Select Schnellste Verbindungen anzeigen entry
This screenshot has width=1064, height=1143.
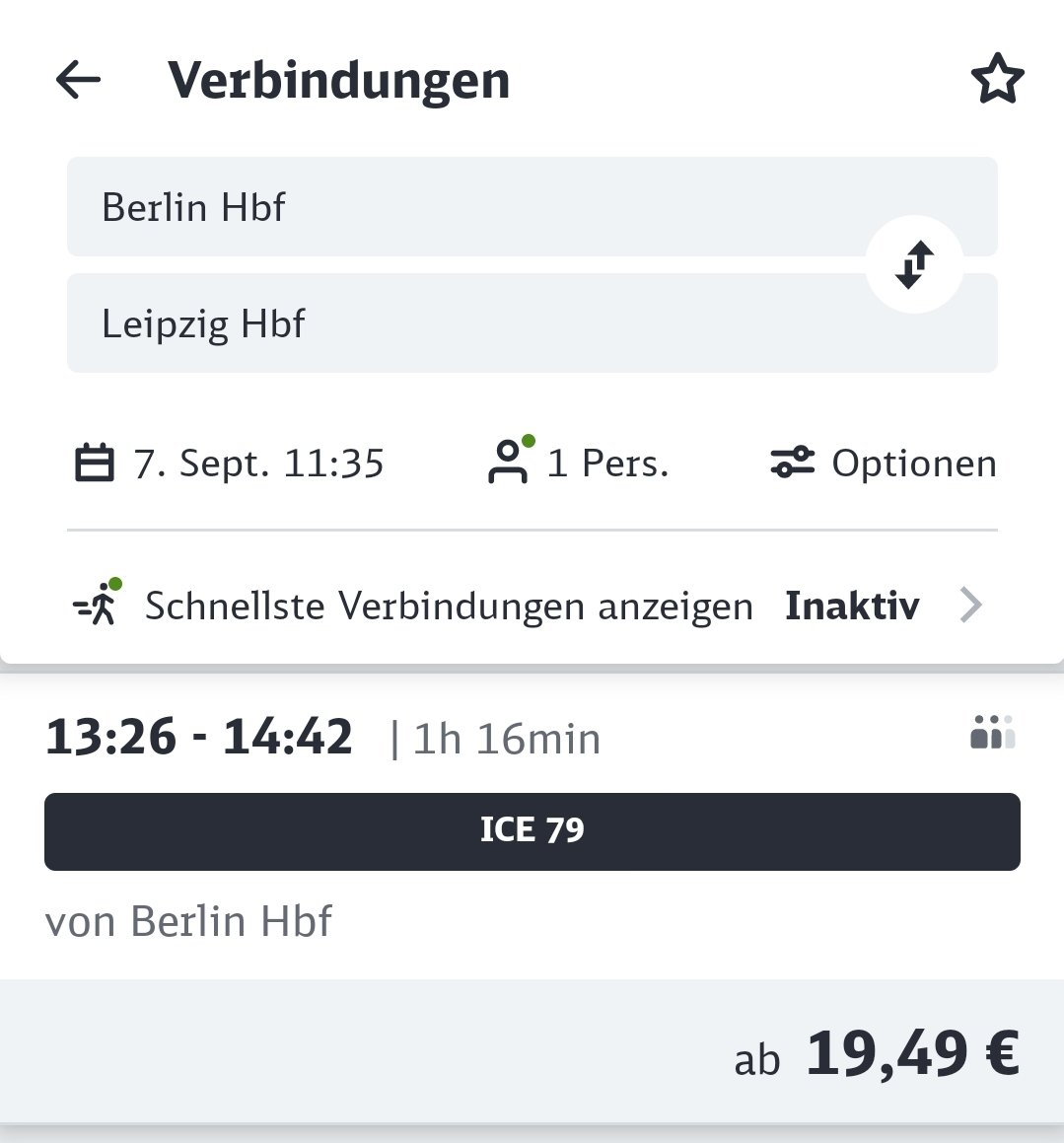click(x=449, y=606)
